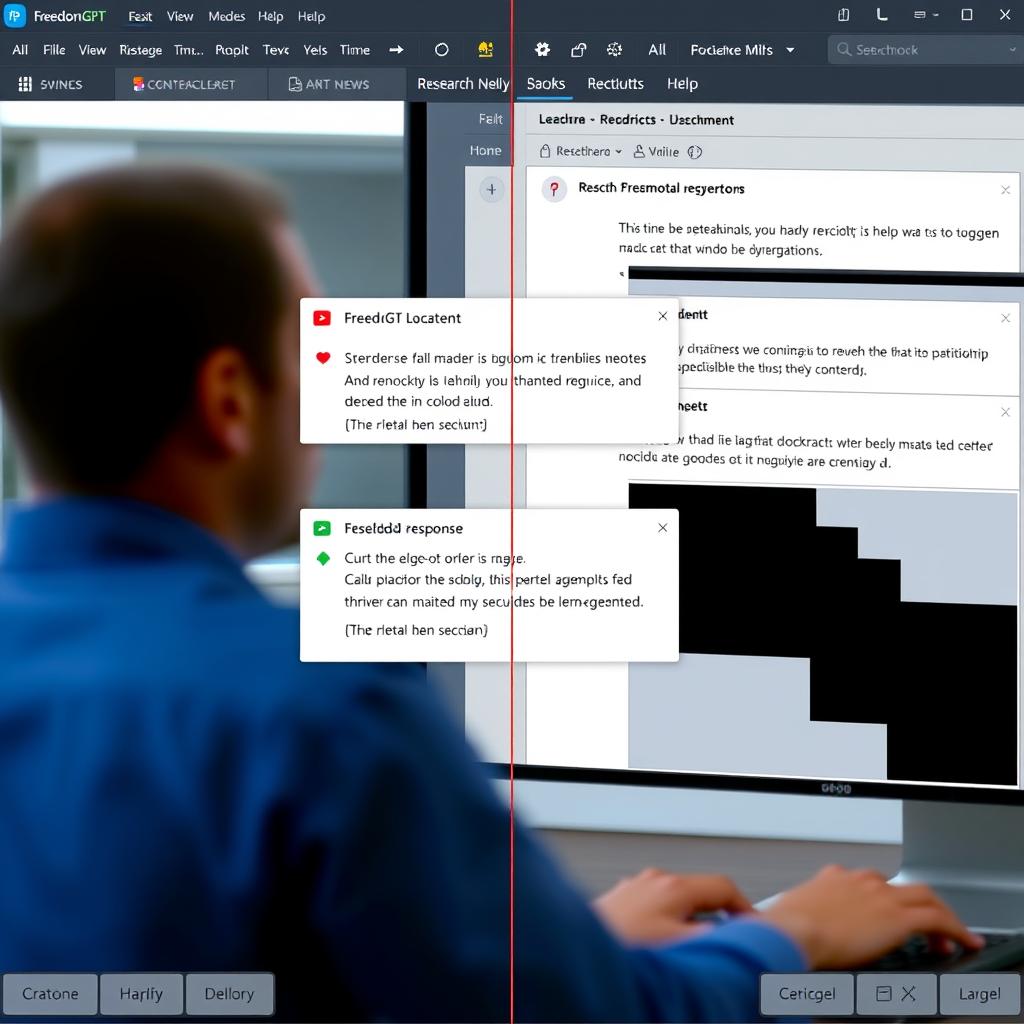1024x1024 pixels.
Task: Click the Dellory button
Action: pos(229,994)
